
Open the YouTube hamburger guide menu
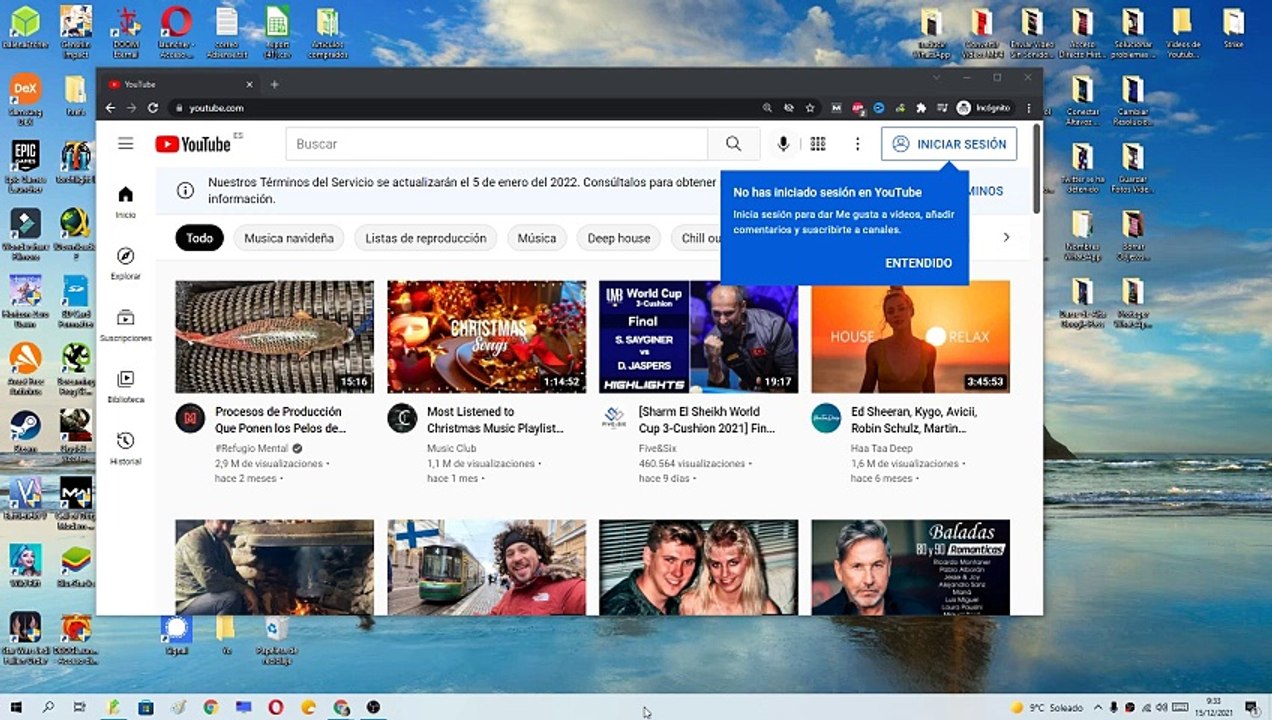click(x=125, y=144)
